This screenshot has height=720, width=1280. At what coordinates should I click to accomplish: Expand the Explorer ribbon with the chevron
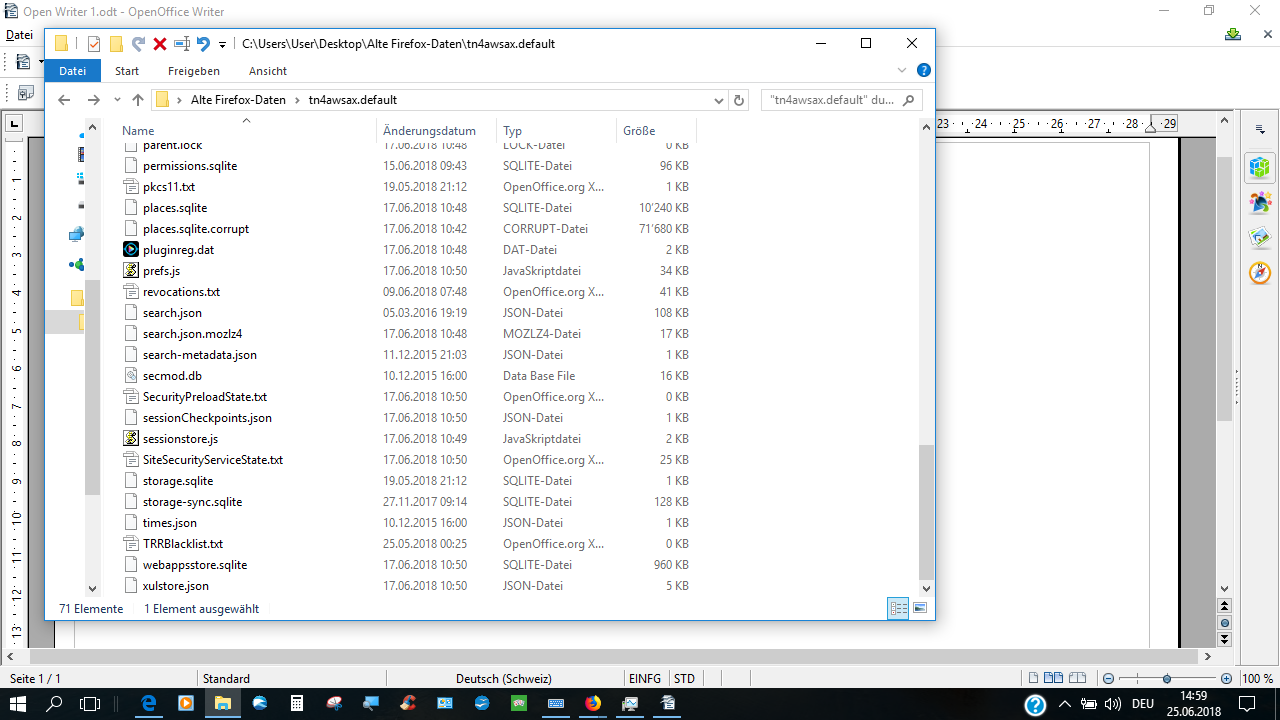902,71
